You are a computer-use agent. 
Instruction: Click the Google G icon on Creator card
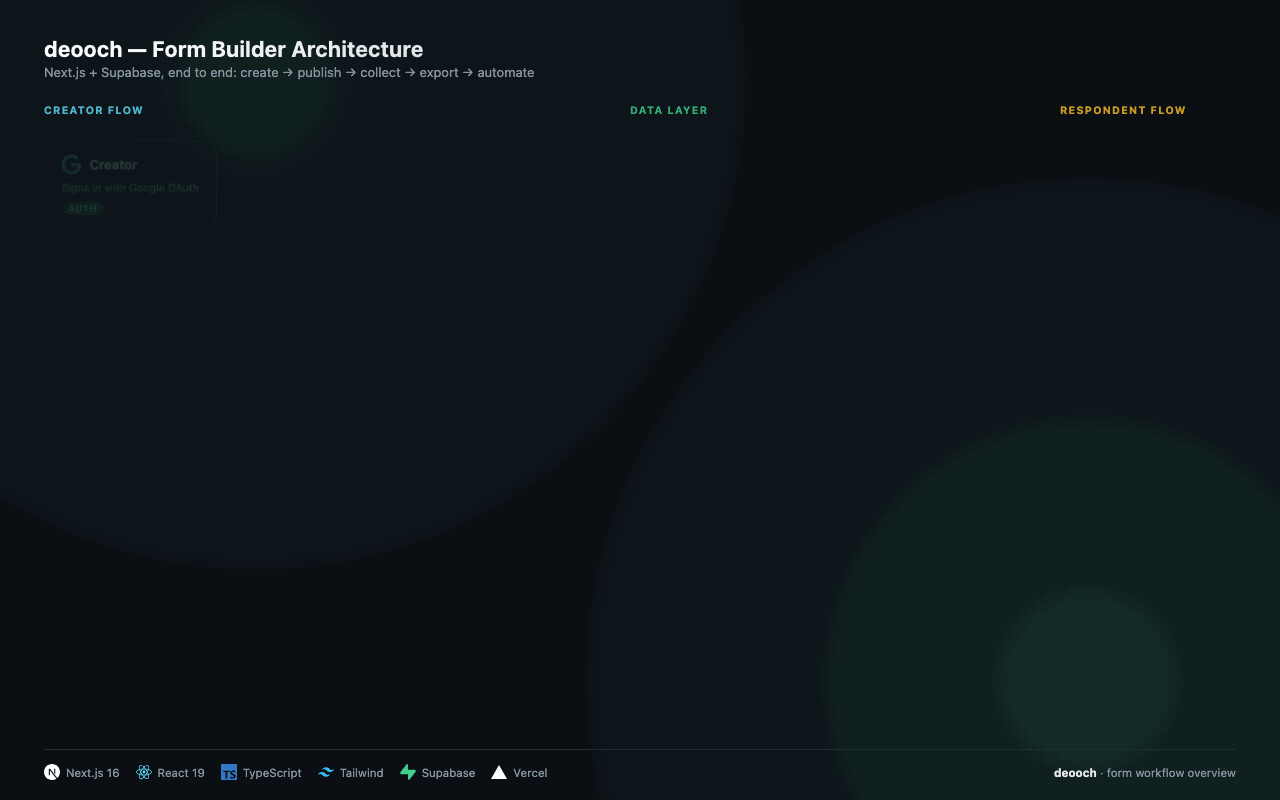coord(71,165)
